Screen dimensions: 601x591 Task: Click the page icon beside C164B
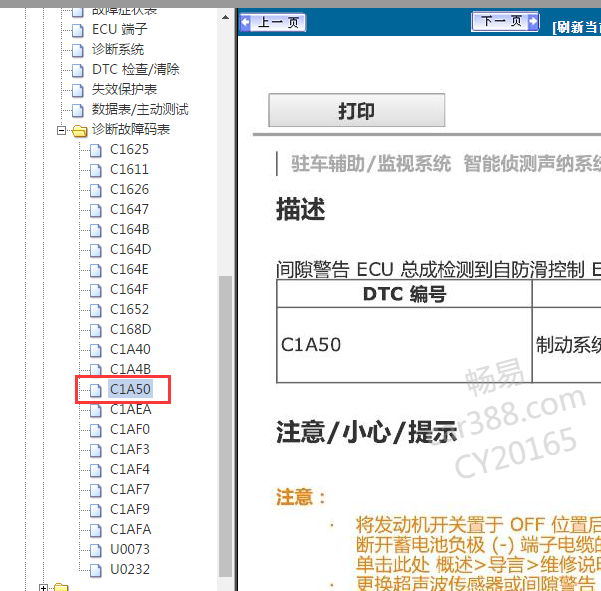(96, 230)
